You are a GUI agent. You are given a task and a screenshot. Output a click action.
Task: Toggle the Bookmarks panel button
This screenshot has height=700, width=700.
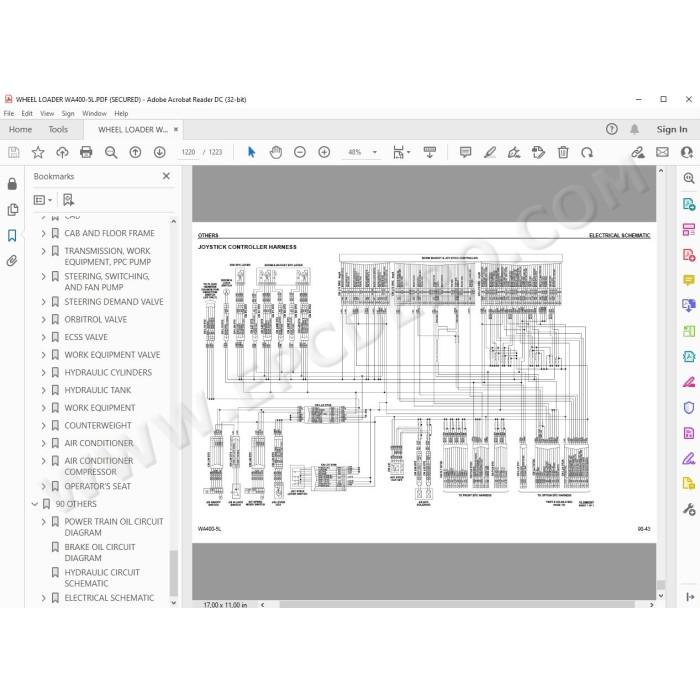12,235
